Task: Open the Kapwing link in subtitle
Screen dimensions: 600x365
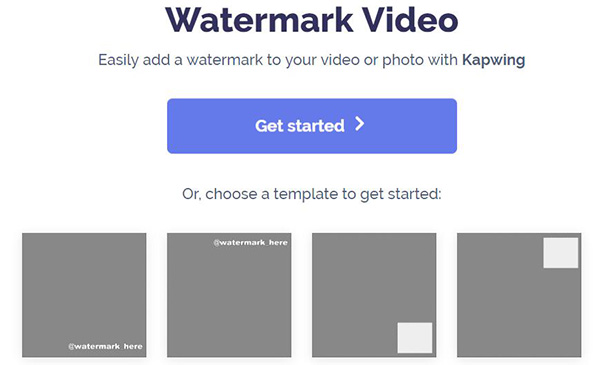Action: tap(493, 60)
